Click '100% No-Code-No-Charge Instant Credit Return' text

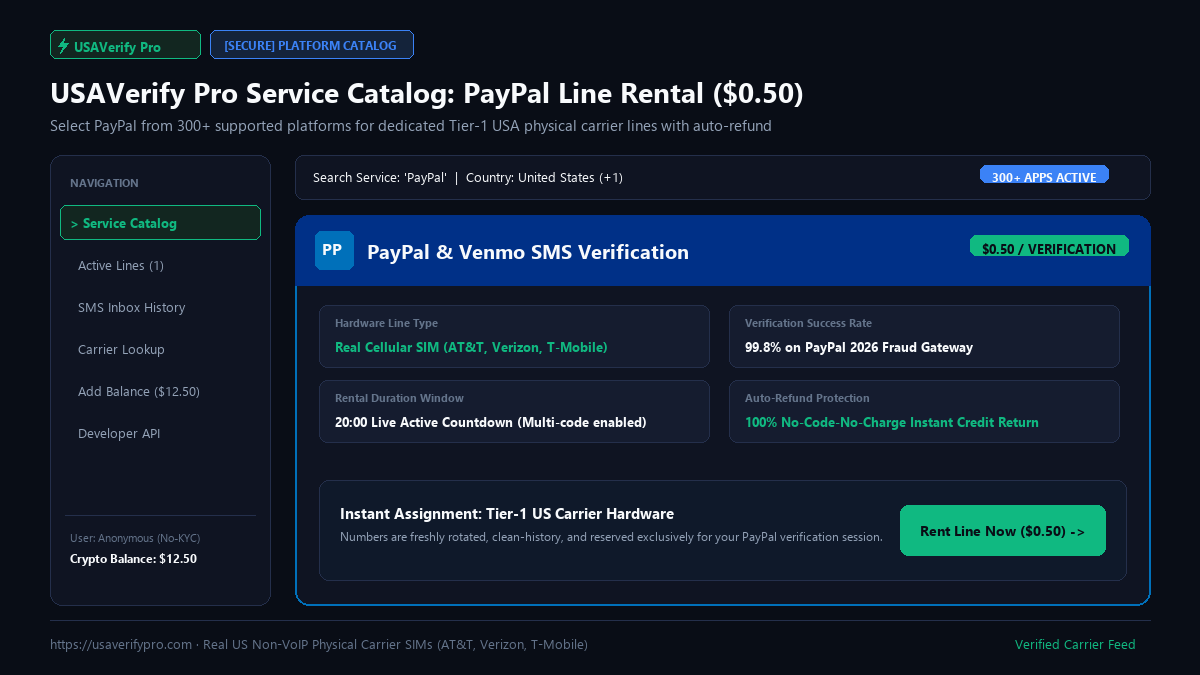892,422
